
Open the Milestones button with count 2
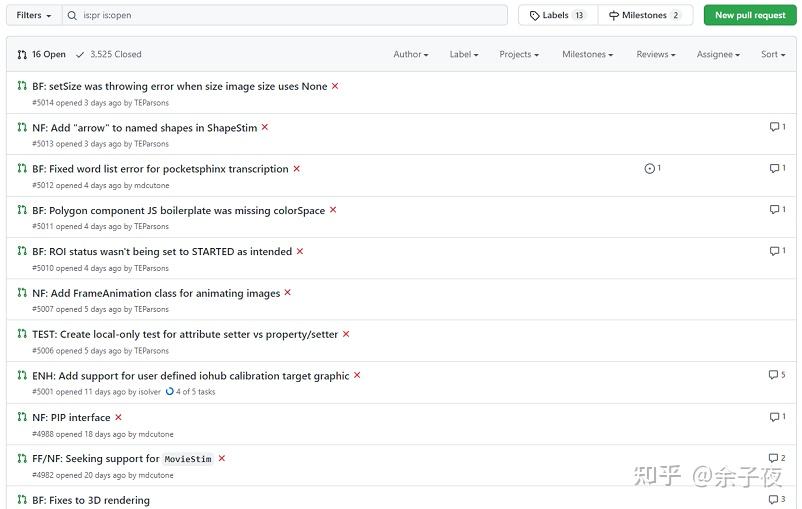point(644,15)
